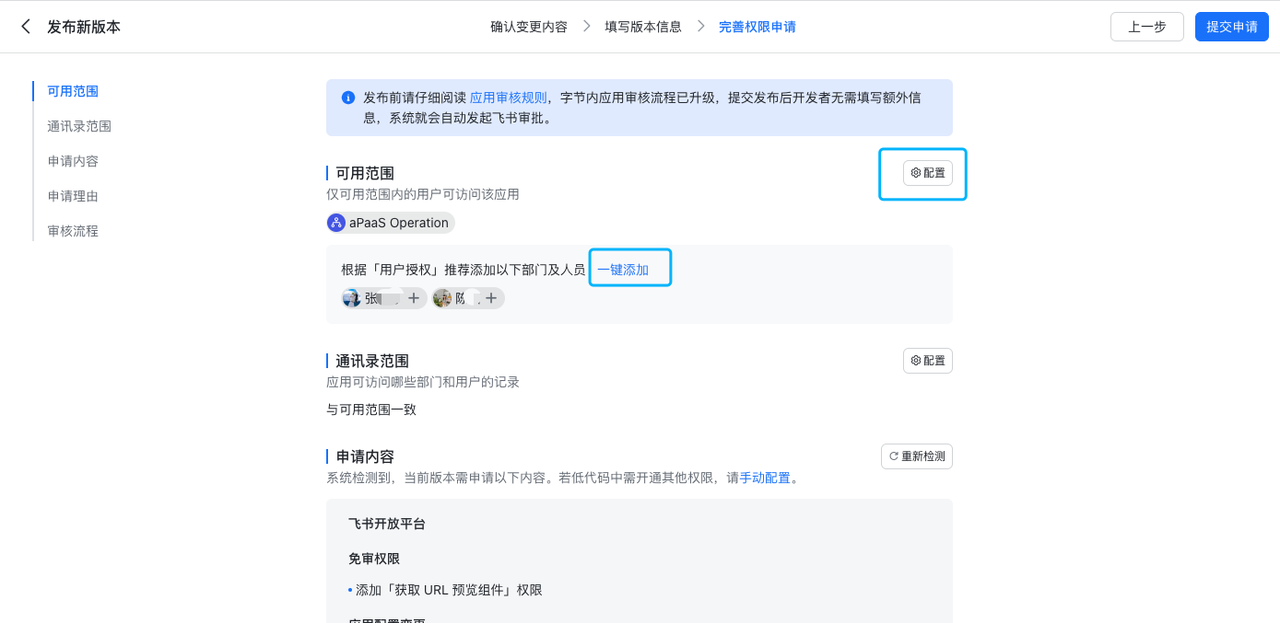The width and height of the screenshot is (1280, 623).
Task: Open 配置 for 通讯录范围 section
Action: coord(927,361)
